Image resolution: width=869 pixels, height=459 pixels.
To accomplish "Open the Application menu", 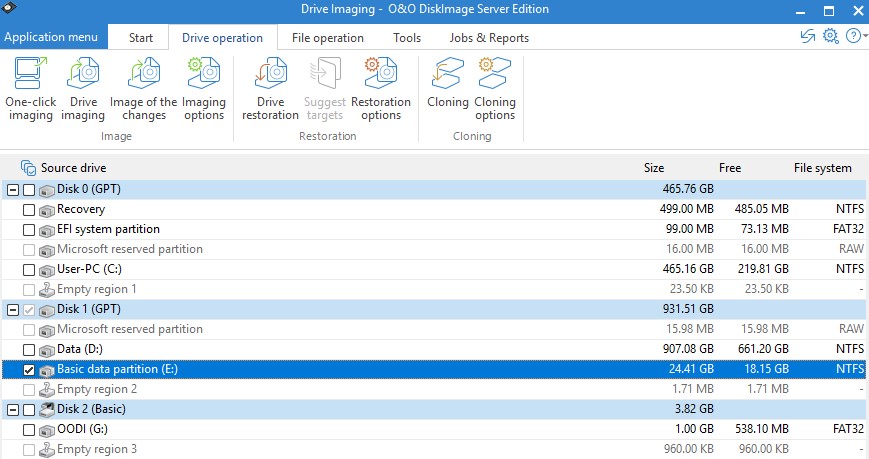I will [x=51, y=38].
